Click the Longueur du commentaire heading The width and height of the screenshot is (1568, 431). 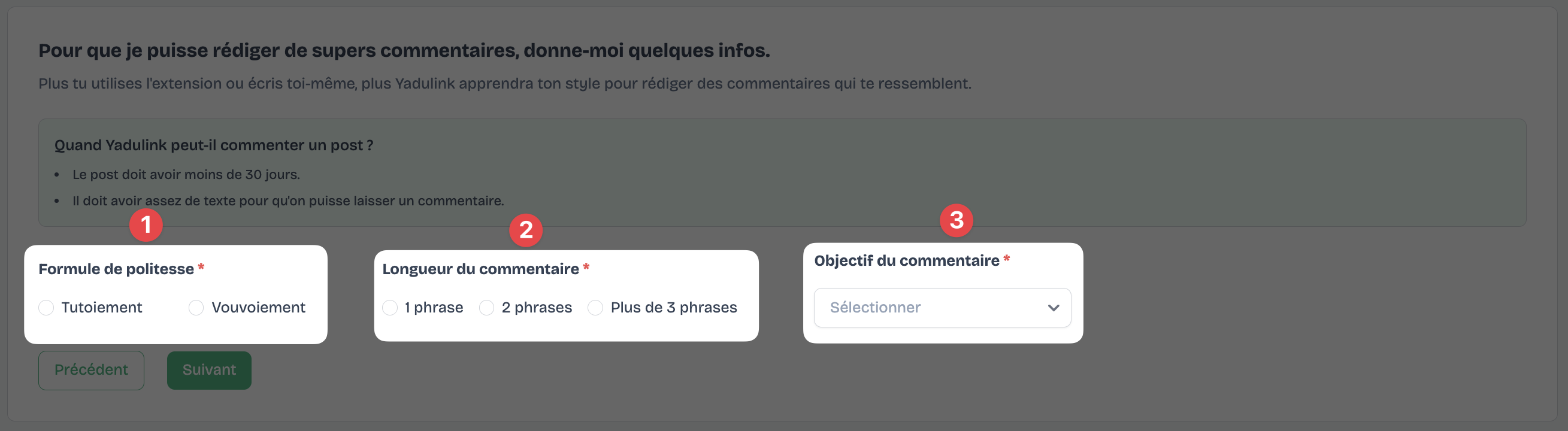[x=480, y=268]
